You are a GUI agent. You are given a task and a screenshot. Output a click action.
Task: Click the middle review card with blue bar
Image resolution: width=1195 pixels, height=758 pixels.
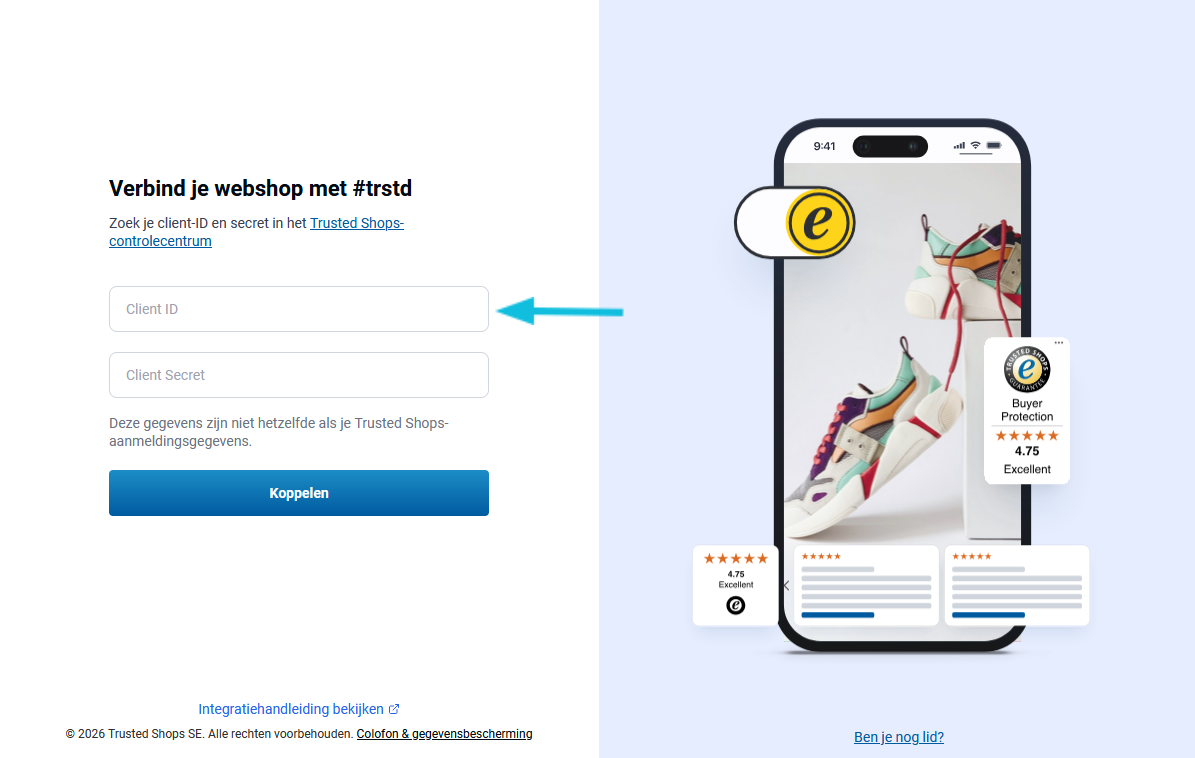click(866, 585)
